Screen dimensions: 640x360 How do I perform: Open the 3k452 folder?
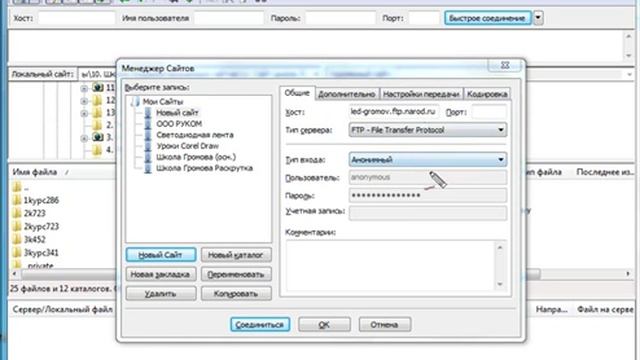[x=34, y=240]
